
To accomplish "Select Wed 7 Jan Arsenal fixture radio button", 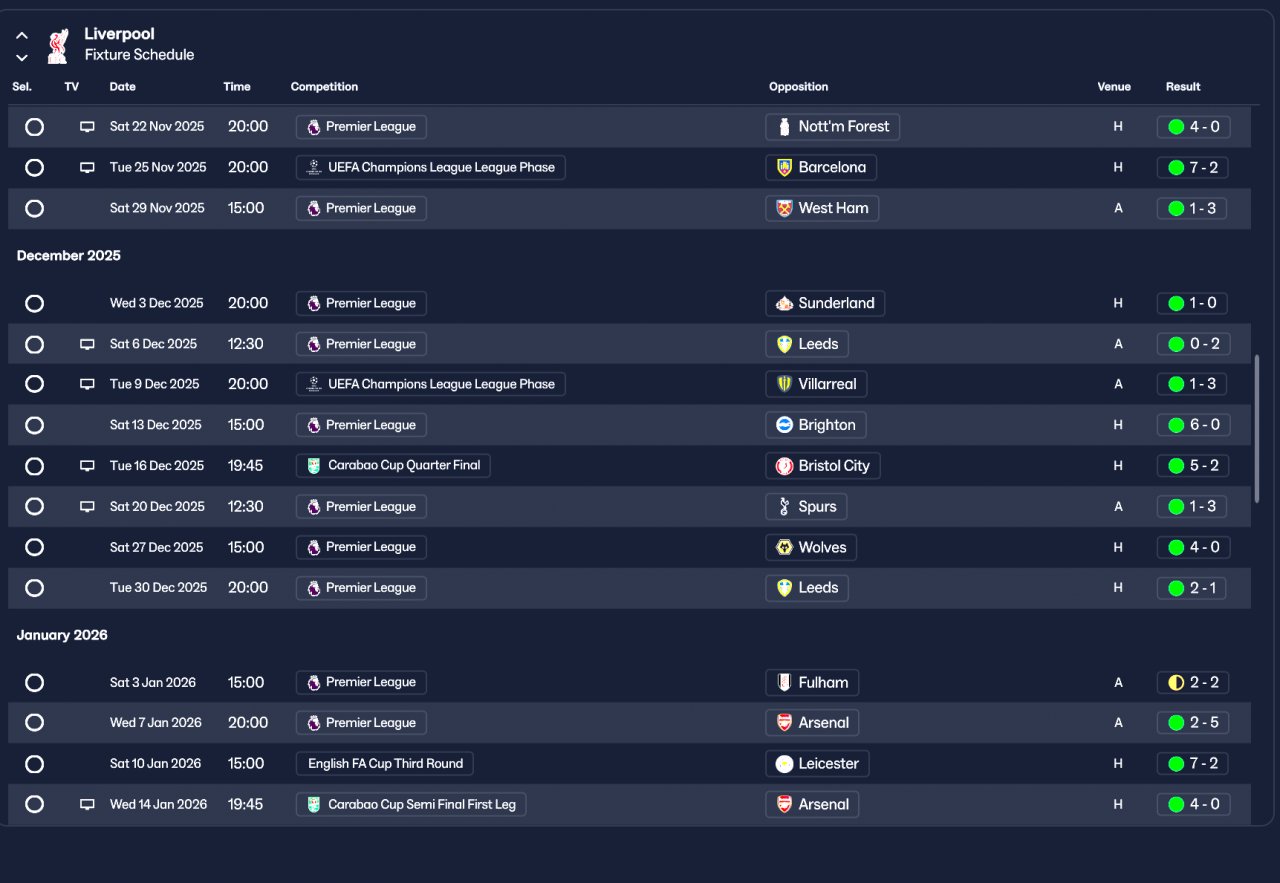I will [34, 723].
